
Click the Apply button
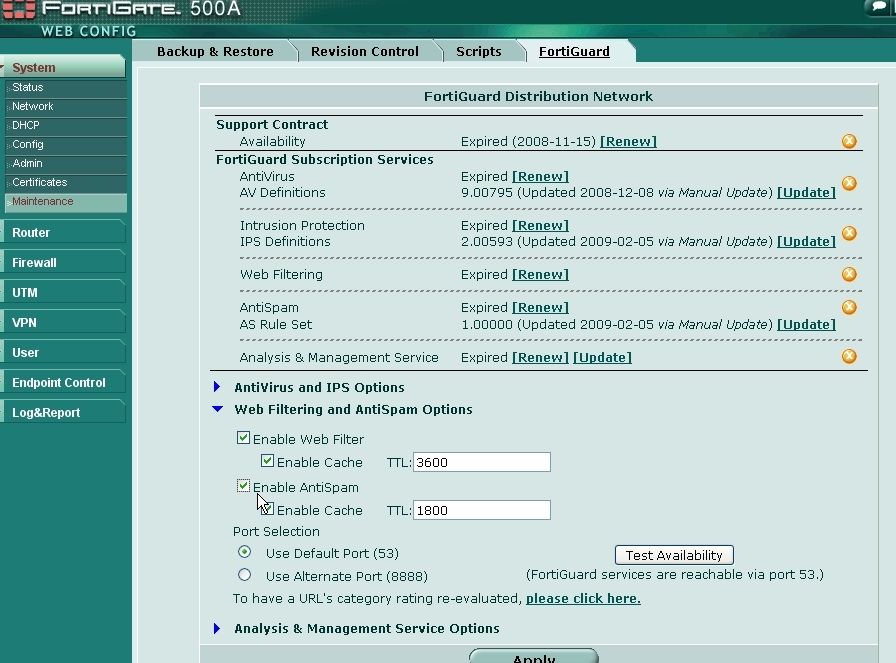click(534, 656)
